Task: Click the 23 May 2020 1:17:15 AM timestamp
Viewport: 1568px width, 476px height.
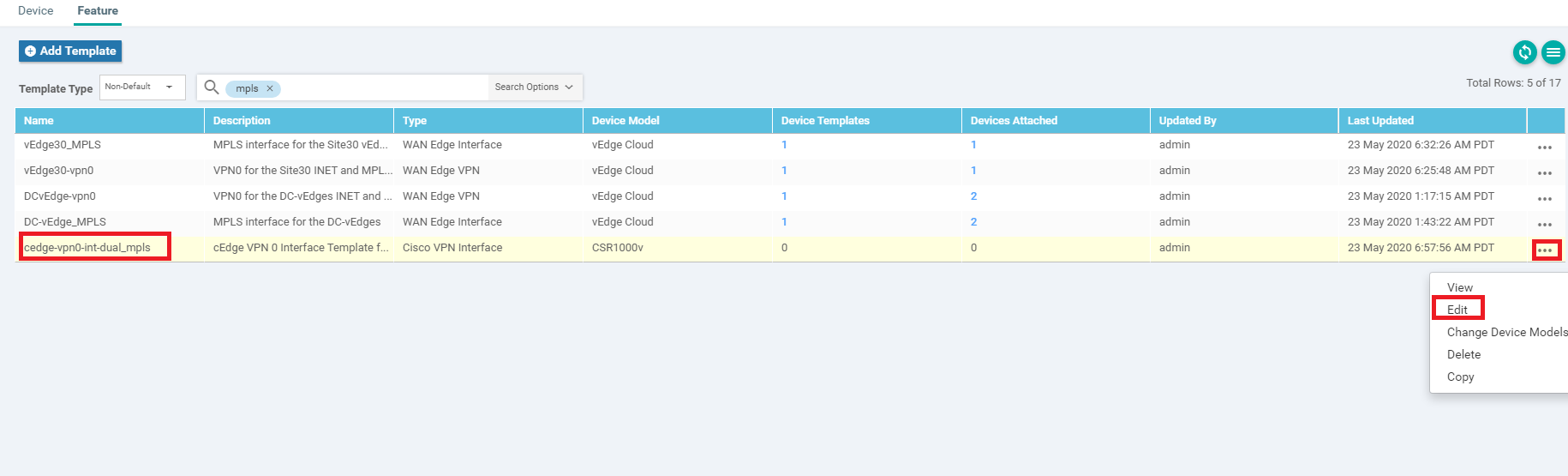Action: (x=1421, y=196)
